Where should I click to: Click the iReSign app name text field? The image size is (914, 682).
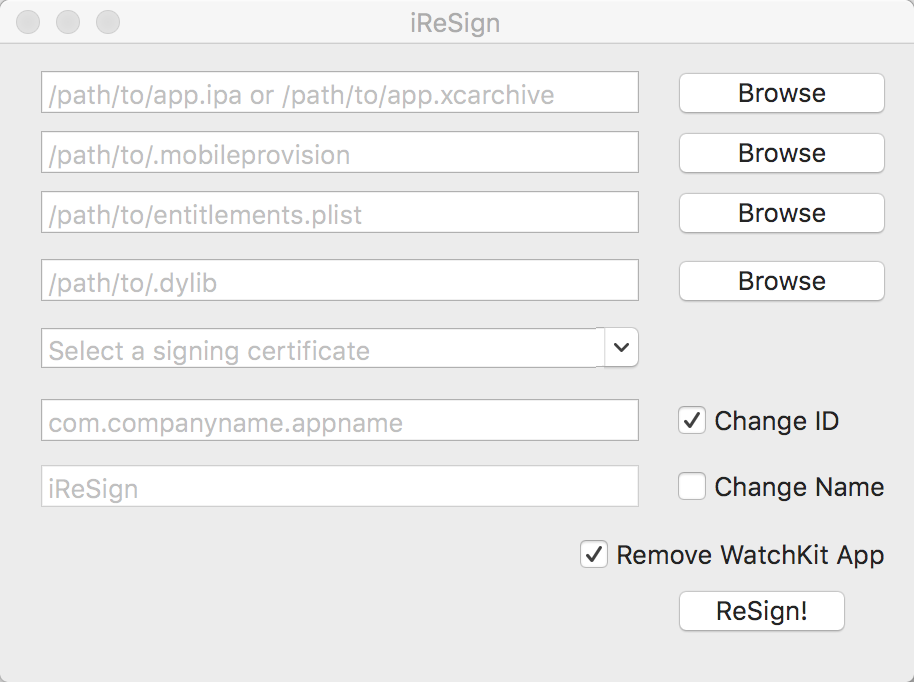(339, 486)
